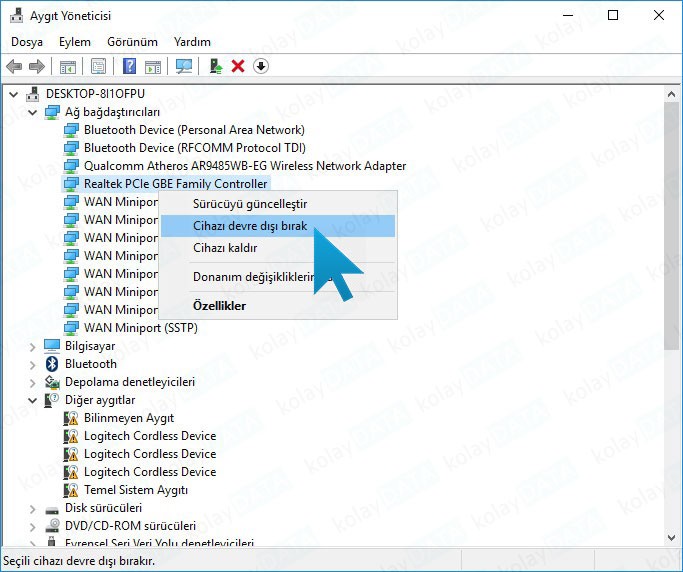This screenshot has width=683, height=572.
Task: Minimize the Aygıt Yöneticisi window
Action: 568,16
